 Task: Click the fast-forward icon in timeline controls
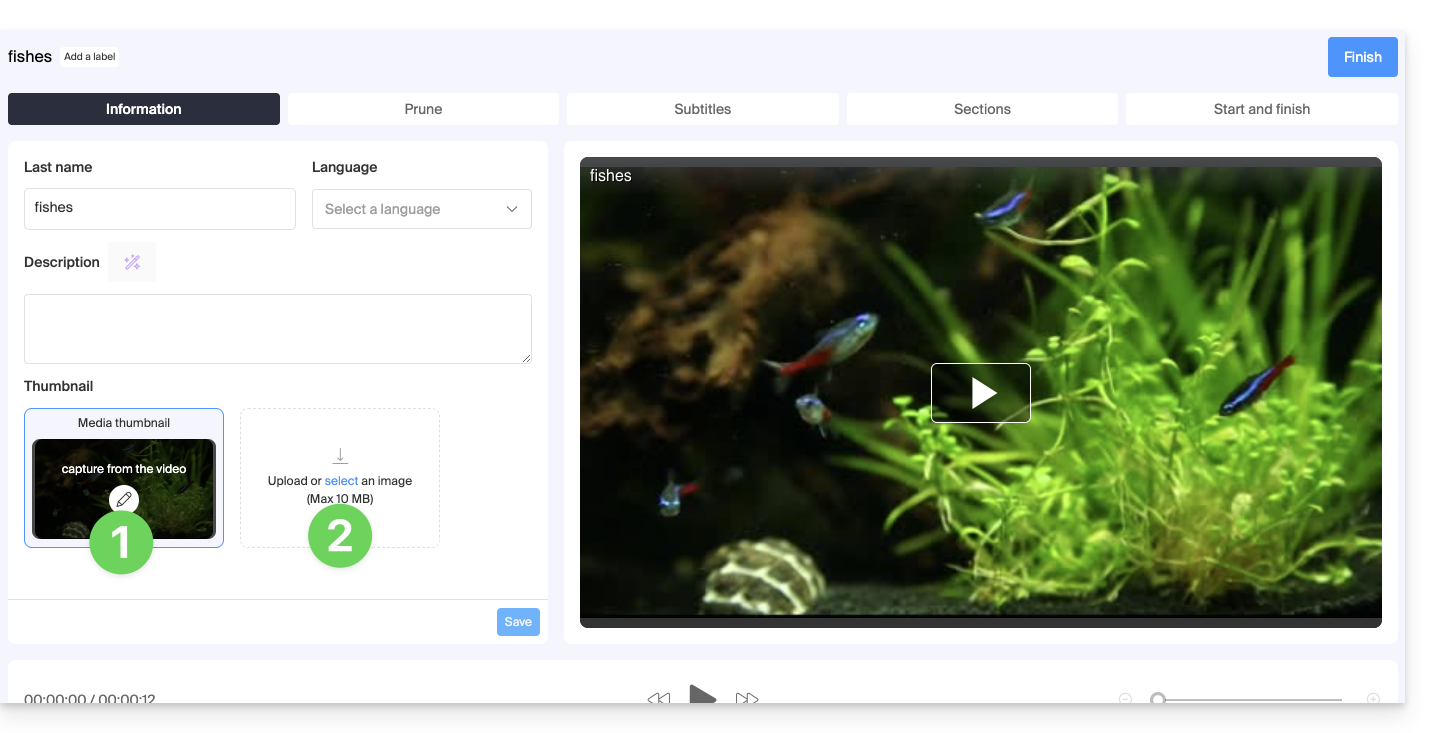click(x=747, y=698)
